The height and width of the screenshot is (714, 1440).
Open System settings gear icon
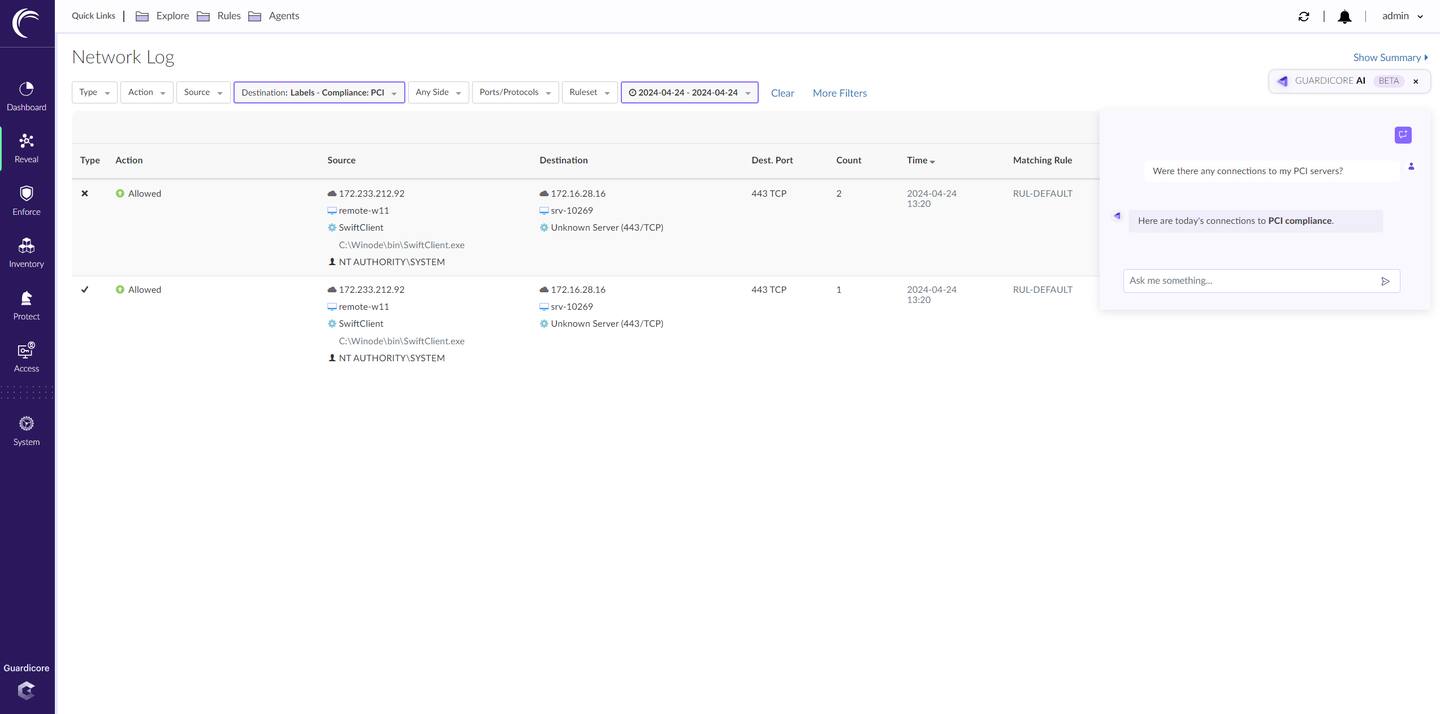pyautogui.click(x=26, y=424)
